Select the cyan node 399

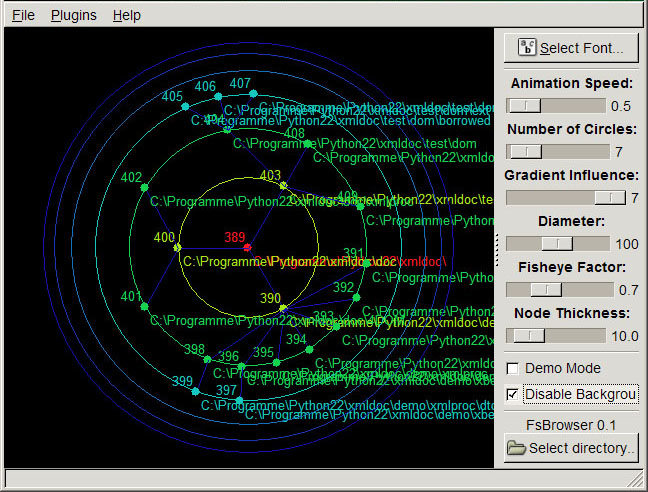point(195,391)
